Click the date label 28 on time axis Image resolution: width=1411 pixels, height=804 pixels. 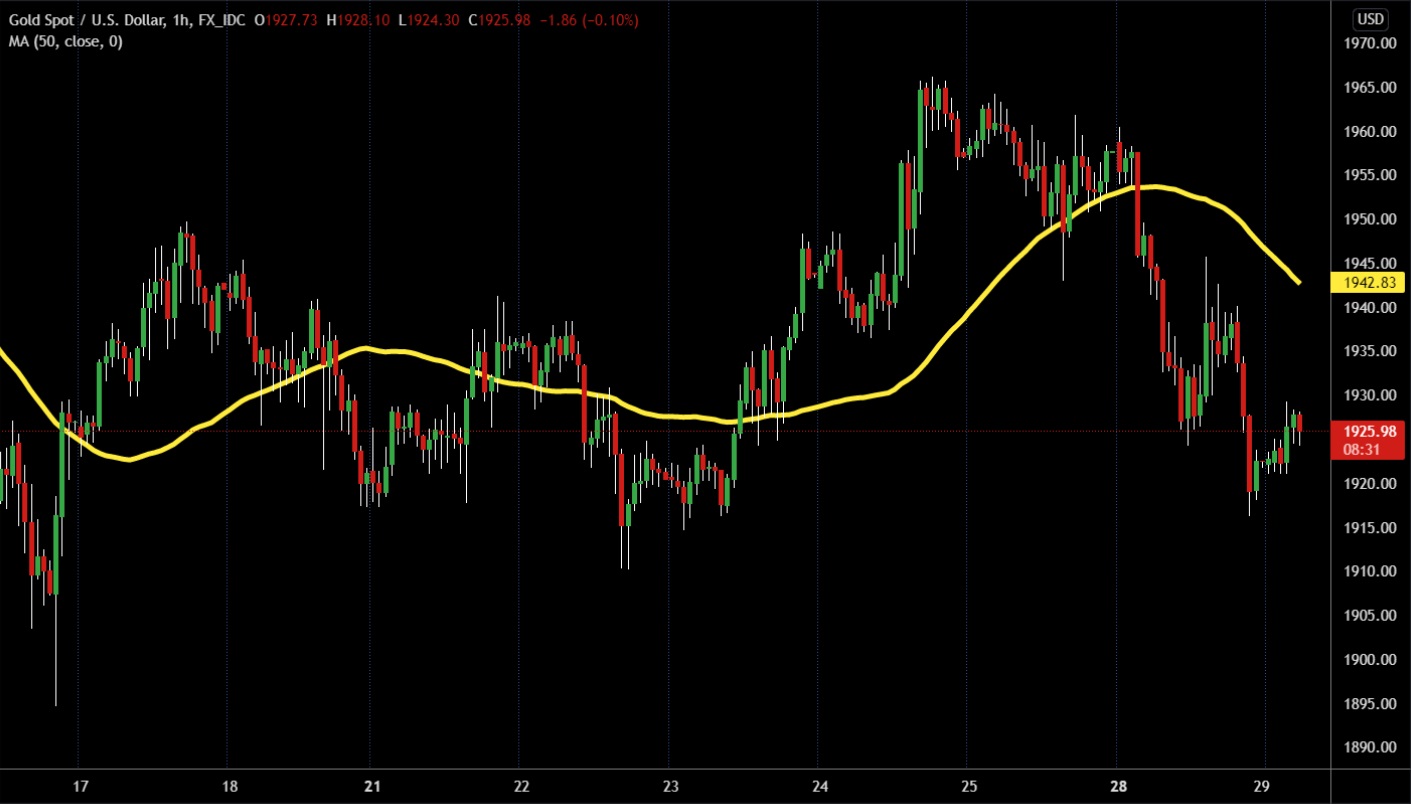1118,785
